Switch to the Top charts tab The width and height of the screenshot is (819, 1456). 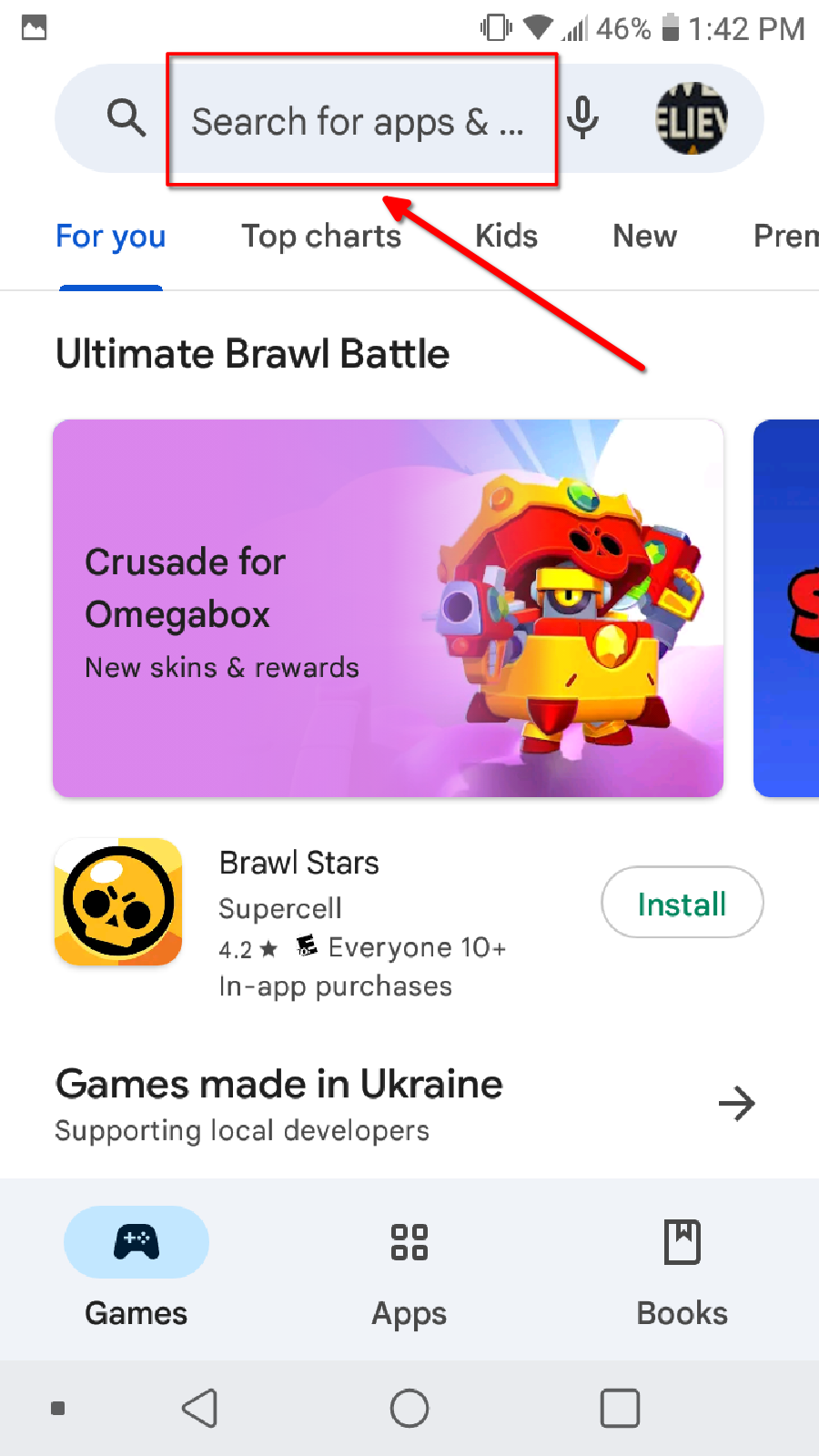click(x=321, y=237)
